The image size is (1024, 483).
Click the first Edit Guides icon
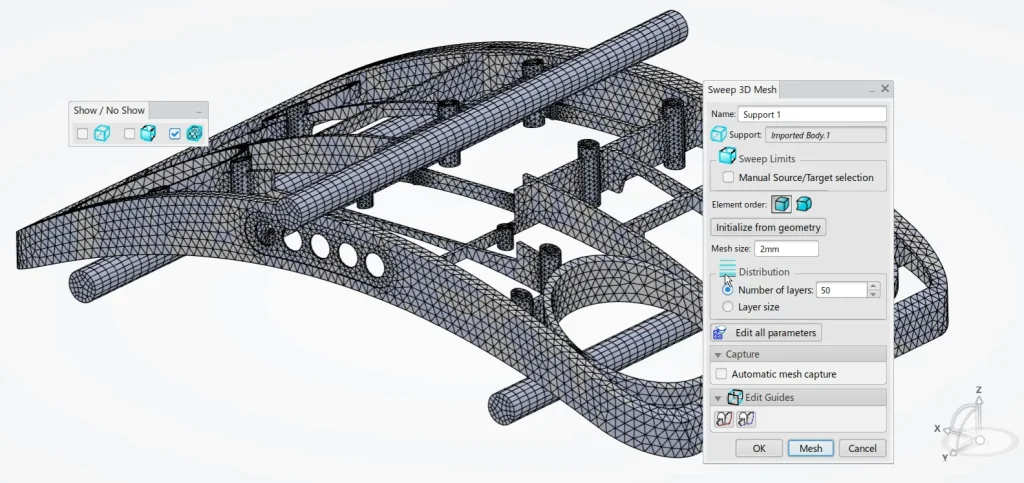tap(723, 419)
